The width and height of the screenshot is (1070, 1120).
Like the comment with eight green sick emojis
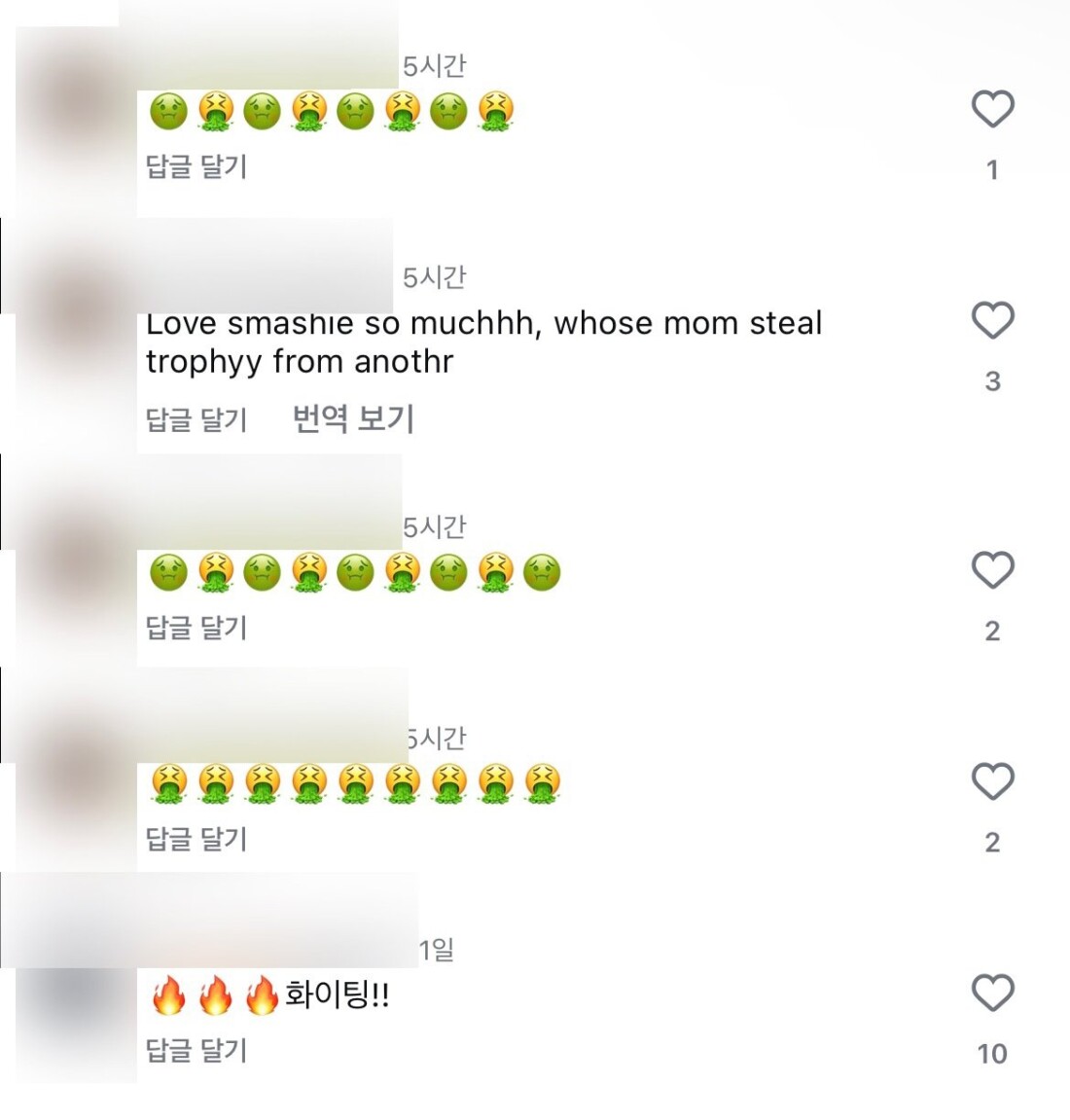993,109
